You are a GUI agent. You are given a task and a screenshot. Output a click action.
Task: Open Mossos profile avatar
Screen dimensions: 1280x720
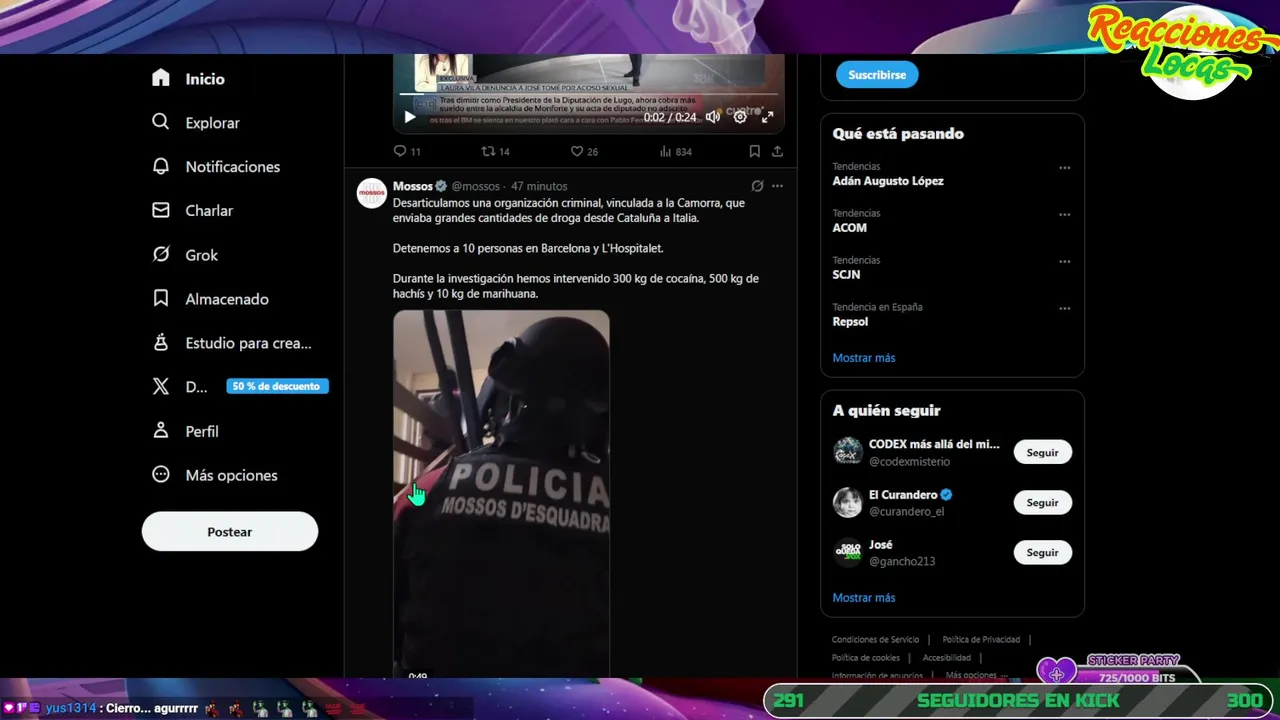point(372,193)
